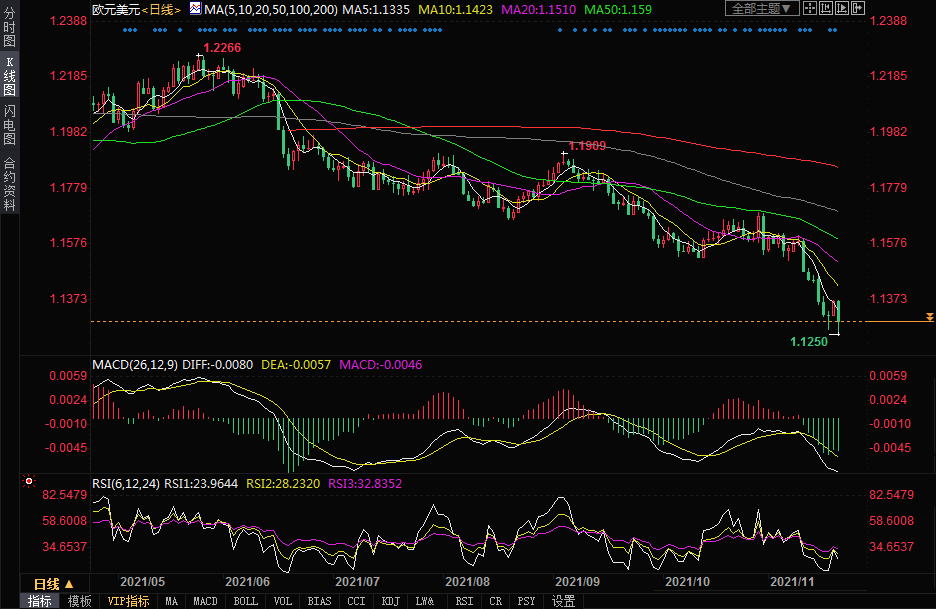Click the orange arrow marker on right price axis

click(x=930, y=317)
